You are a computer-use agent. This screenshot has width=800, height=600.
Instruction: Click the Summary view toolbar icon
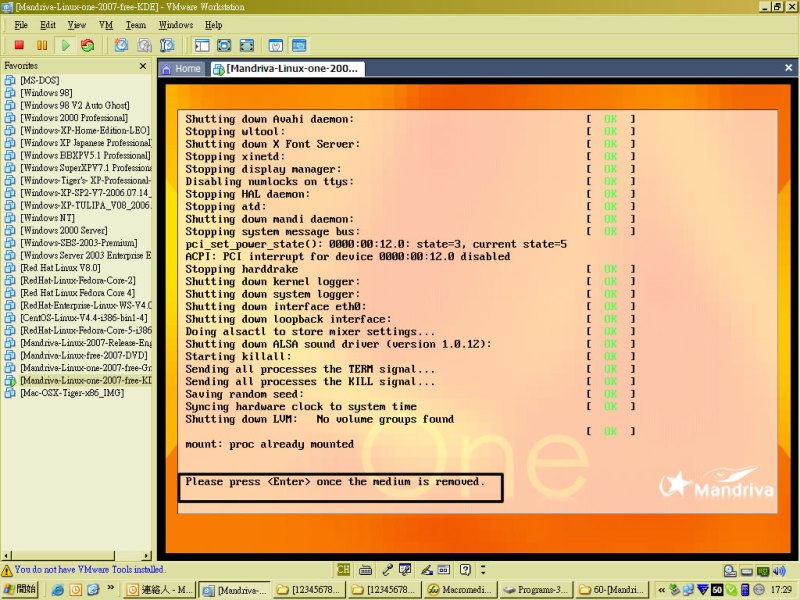tap(276, 45)
